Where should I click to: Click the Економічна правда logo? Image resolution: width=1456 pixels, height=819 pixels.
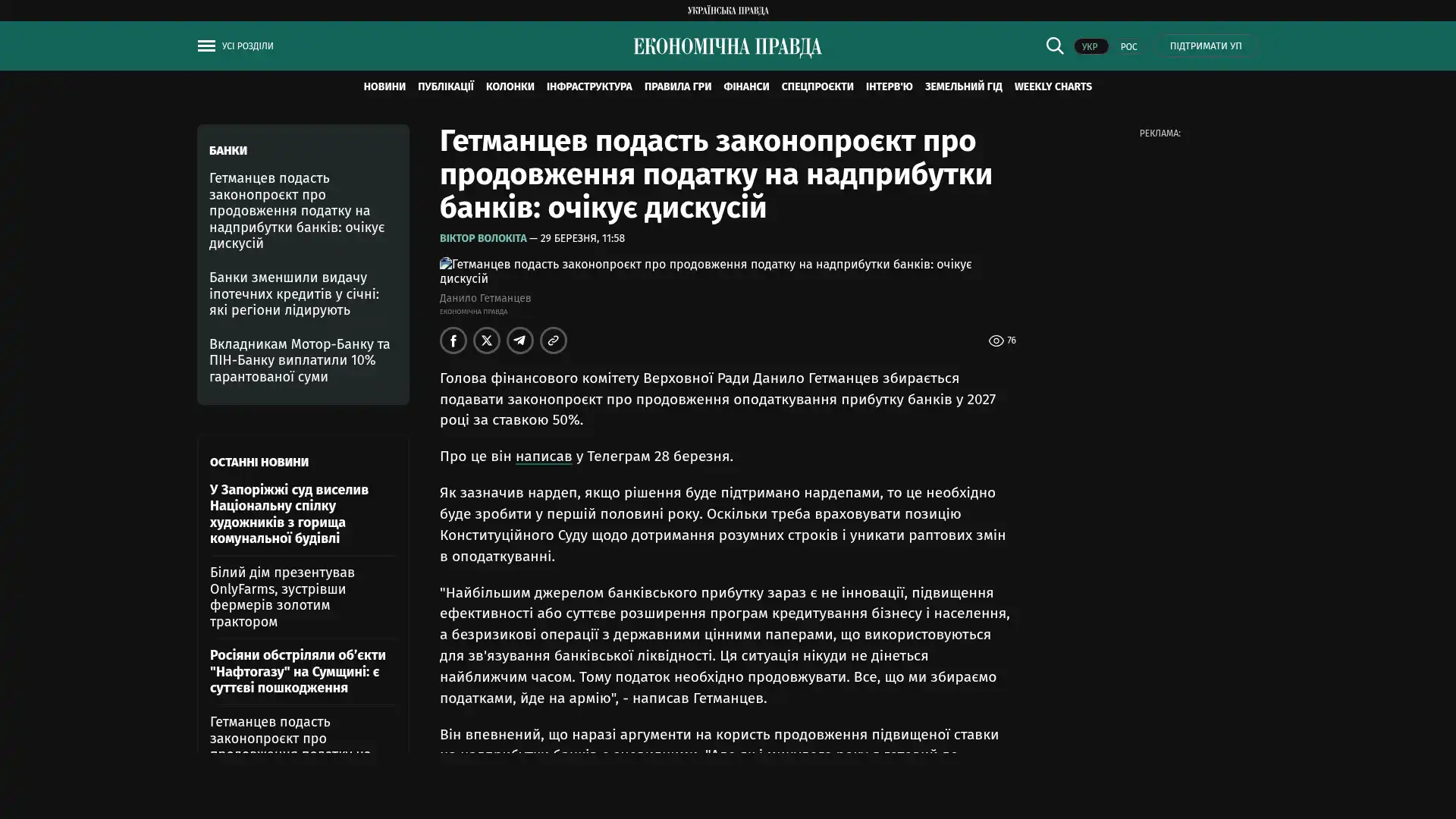point(727,47)
